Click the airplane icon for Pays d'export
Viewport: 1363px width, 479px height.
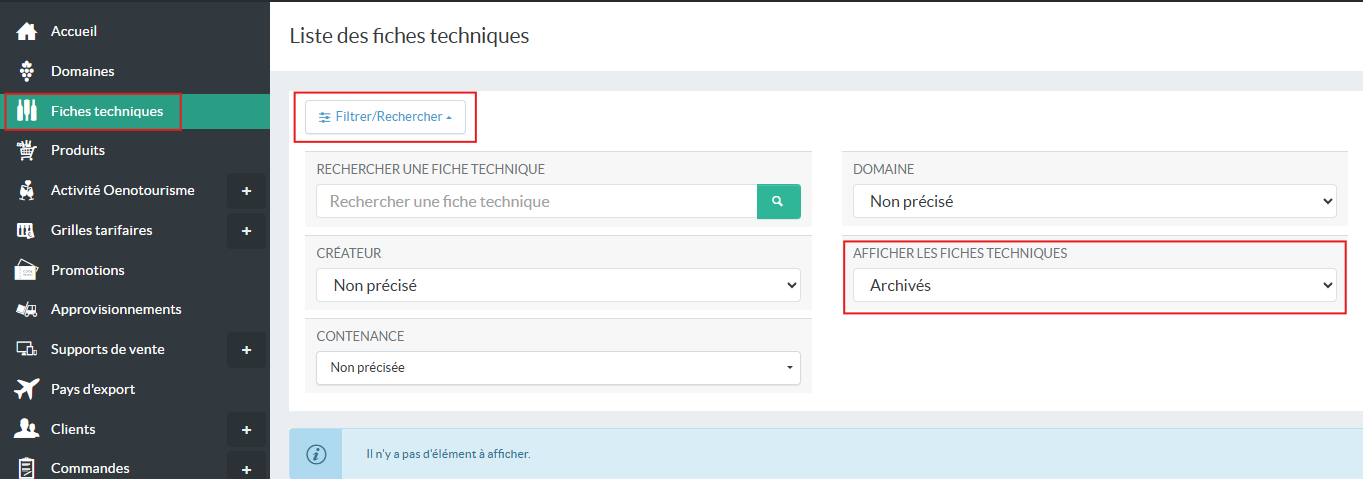27,389
